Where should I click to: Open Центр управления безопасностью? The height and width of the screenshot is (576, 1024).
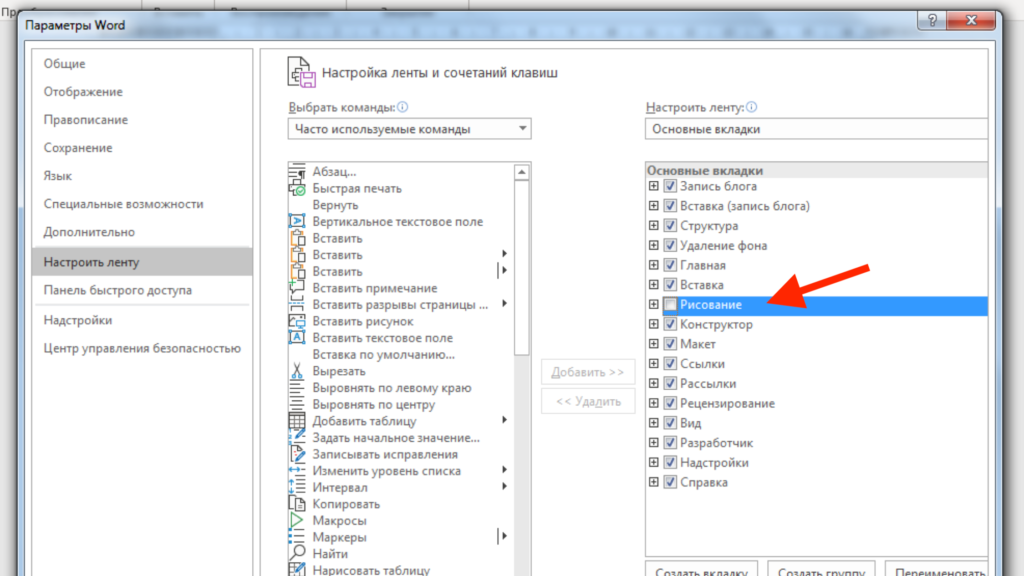coord(142,349)
